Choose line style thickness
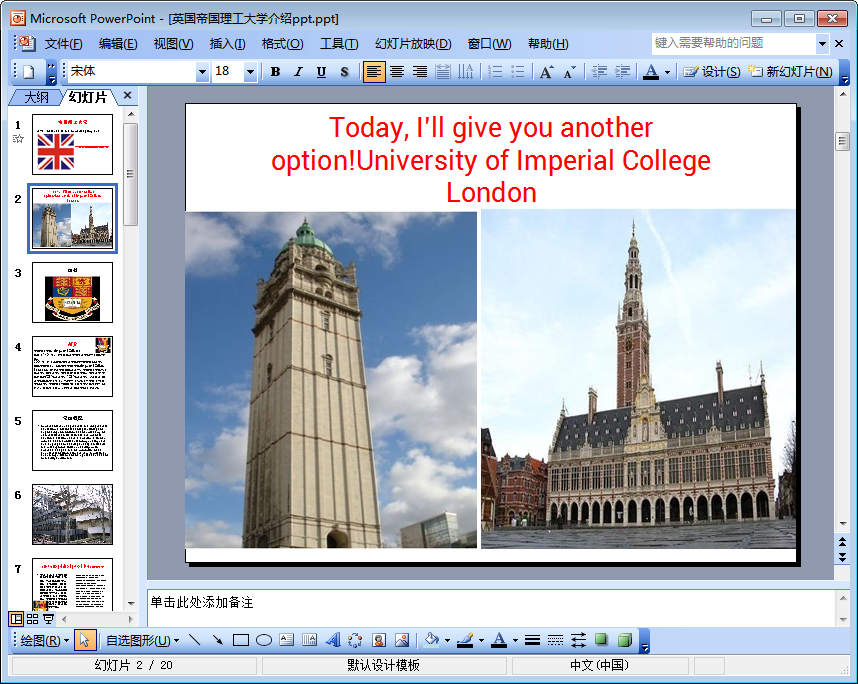This screenshot has height=684, width=858. pyautogui.click(x=532, y=640)
